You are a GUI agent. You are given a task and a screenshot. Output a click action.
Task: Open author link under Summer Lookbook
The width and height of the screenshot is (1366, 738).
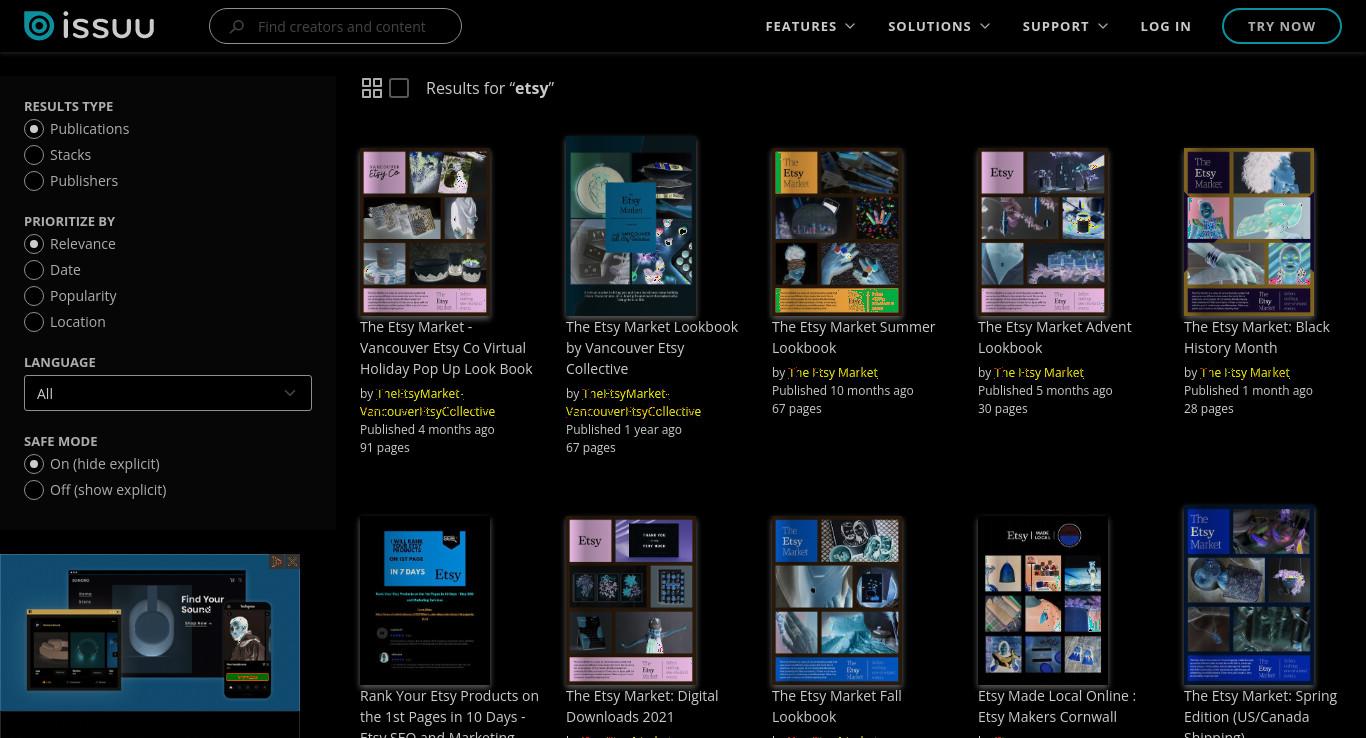pyautogui.click(x=833, y=372)
